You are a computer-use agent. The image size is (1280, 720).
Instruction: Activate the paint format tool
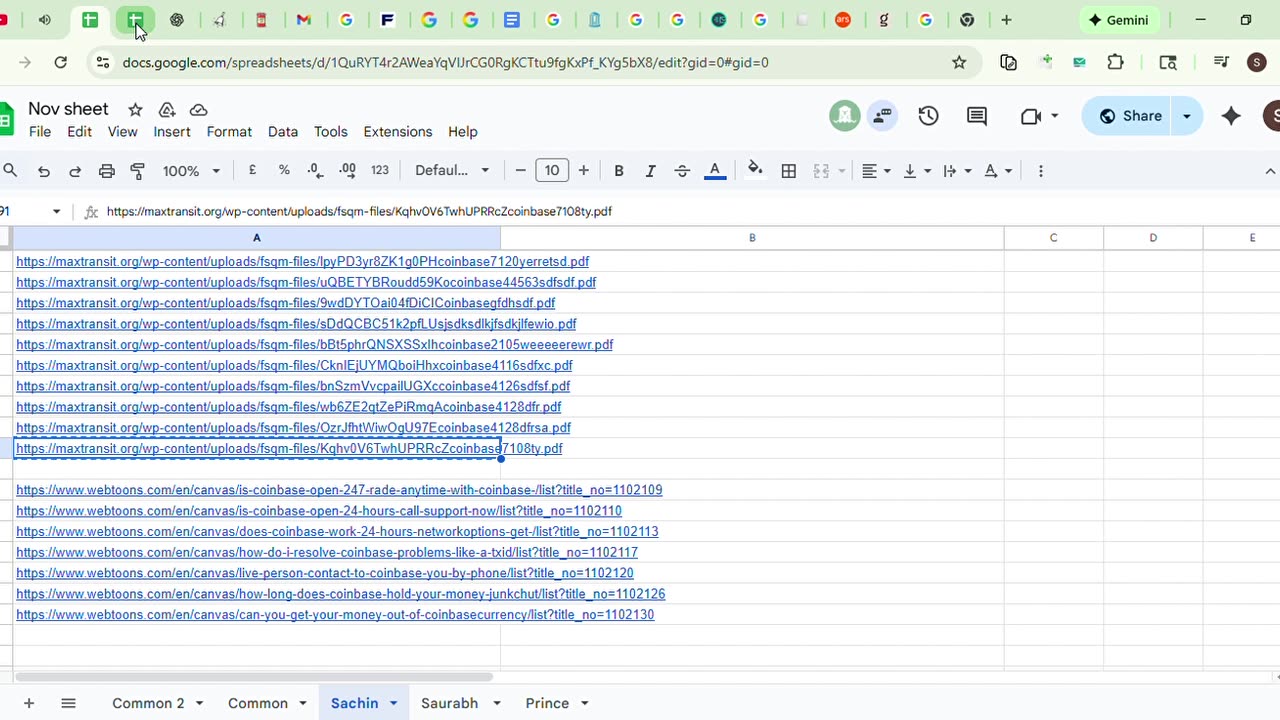138,171
